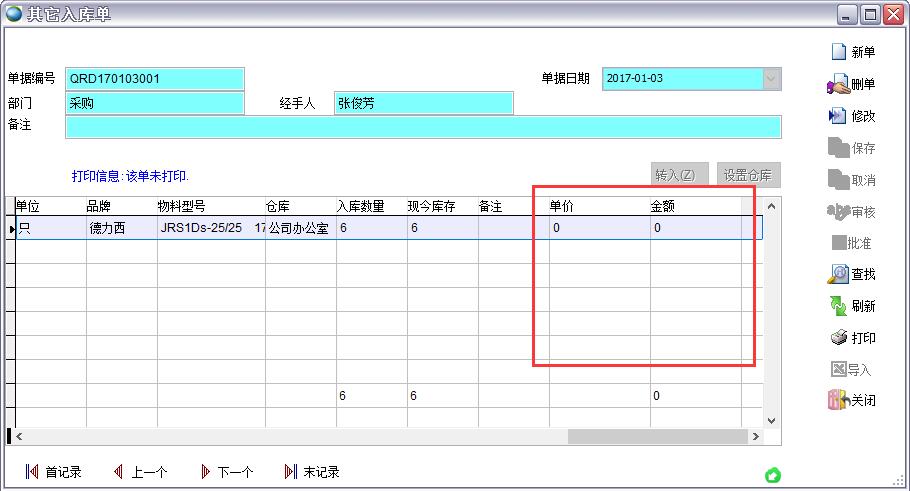Open 查找 (search) tool
The image size is (910, 491).
point(838,274)
